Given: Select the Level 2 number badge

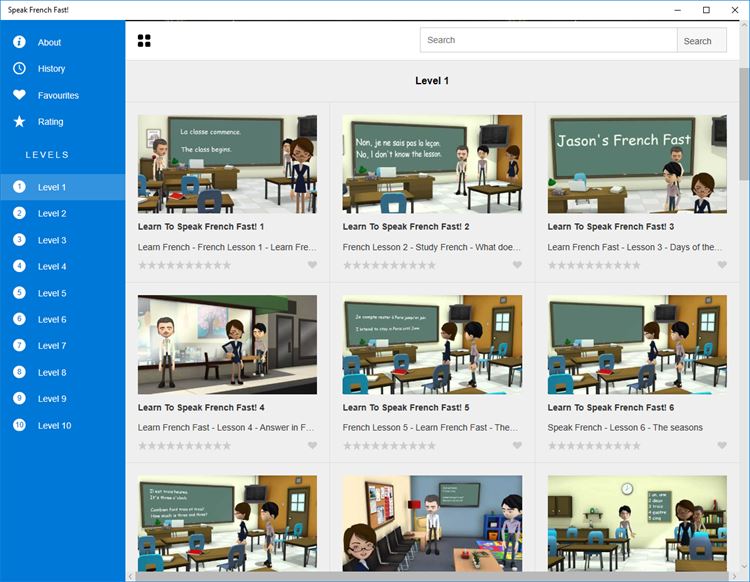Looking at the screenshot, I should click(x=19, y=213).
